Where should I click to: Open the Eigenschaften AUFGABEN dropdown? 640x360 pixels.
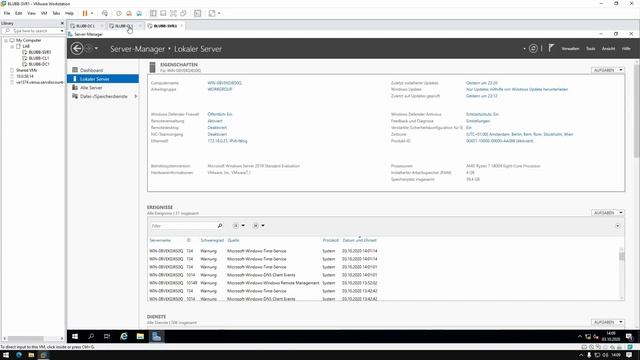(x=608, y=70)
